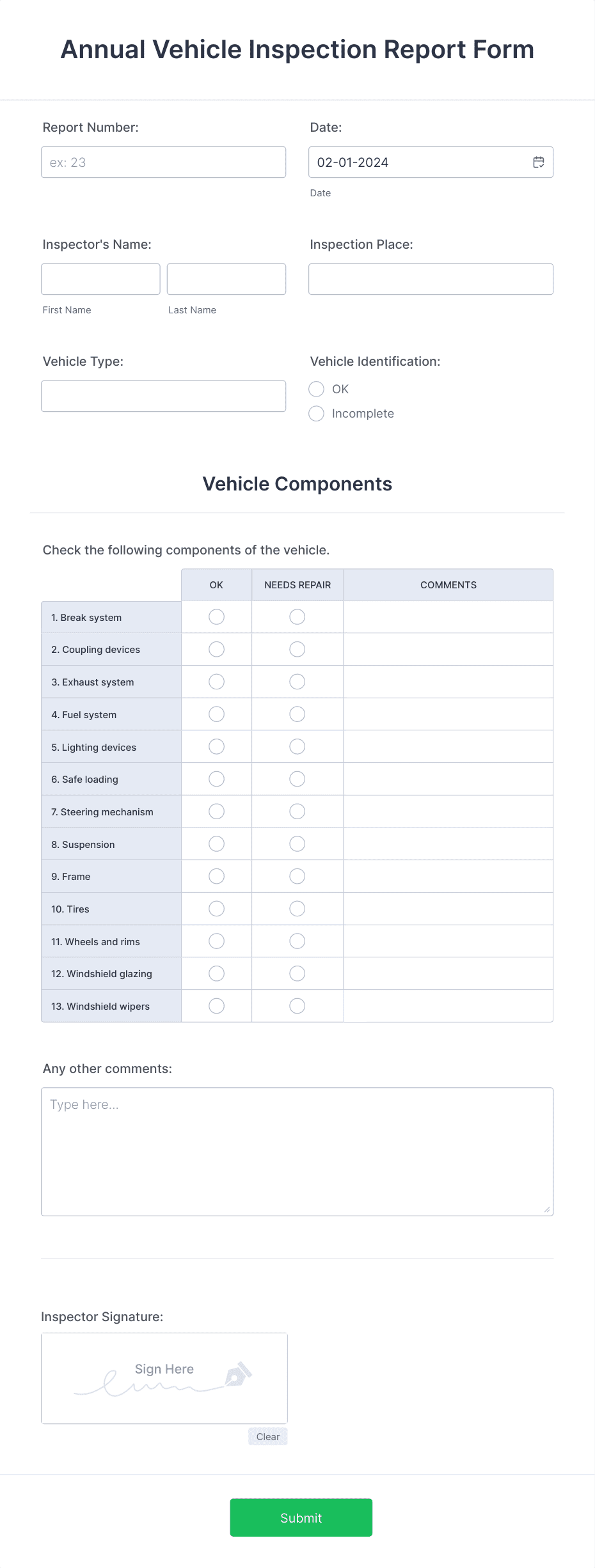Mark Windshield wipers as OK
Viewport: 595px width, 1568px height.
216,1006
